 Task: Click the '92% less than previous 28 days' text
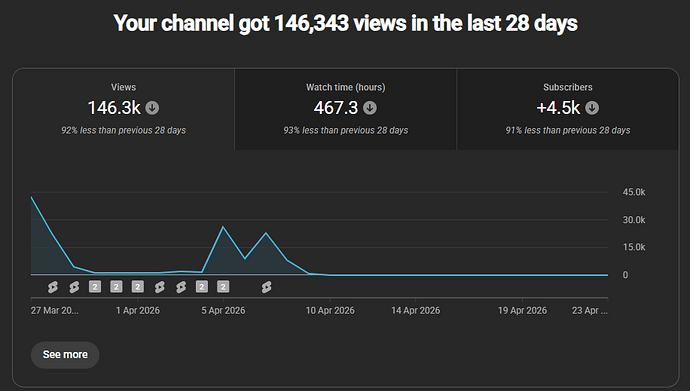(124, 130)
